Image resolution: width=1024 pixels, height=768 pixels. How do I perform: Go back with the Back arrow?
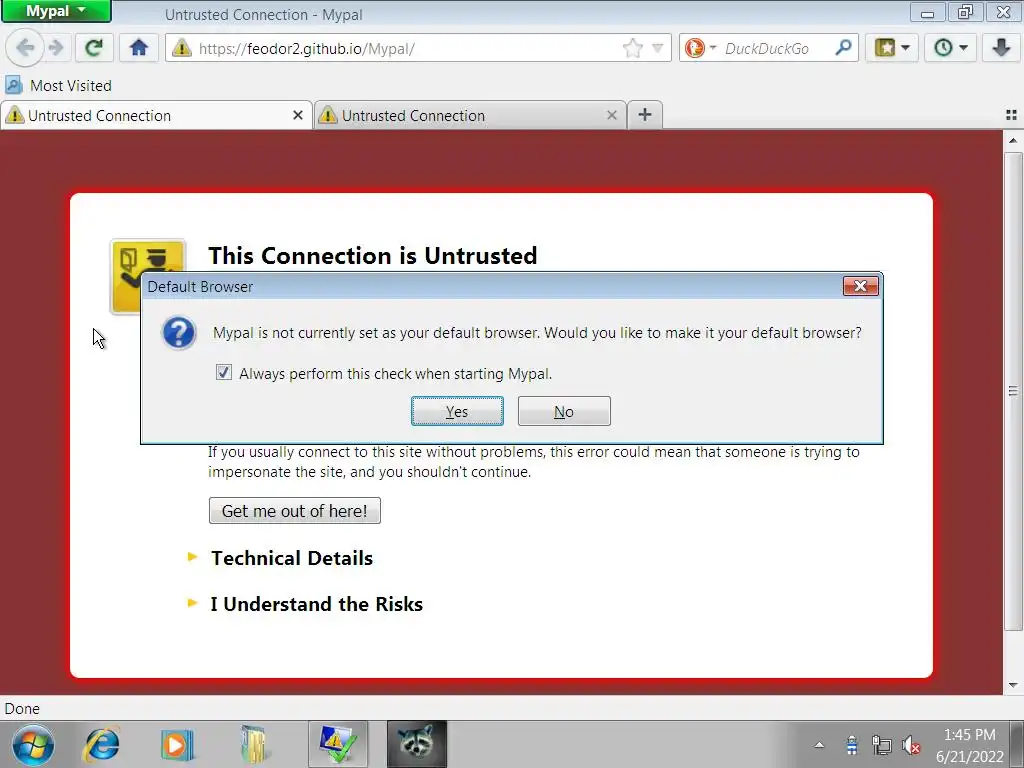(25, 48)
